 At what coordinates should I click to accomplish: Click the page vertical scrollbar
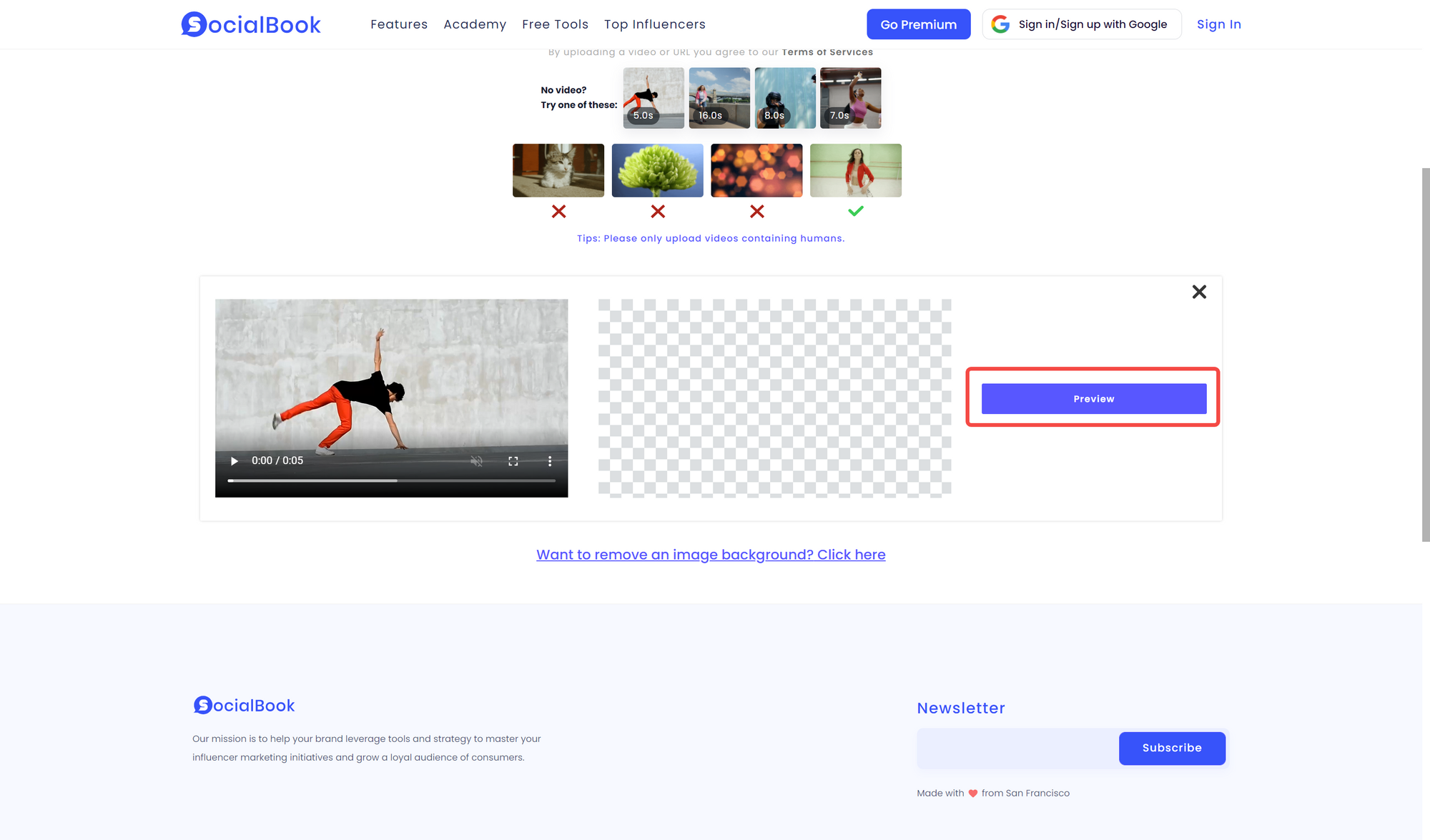tap(1426, 355)
